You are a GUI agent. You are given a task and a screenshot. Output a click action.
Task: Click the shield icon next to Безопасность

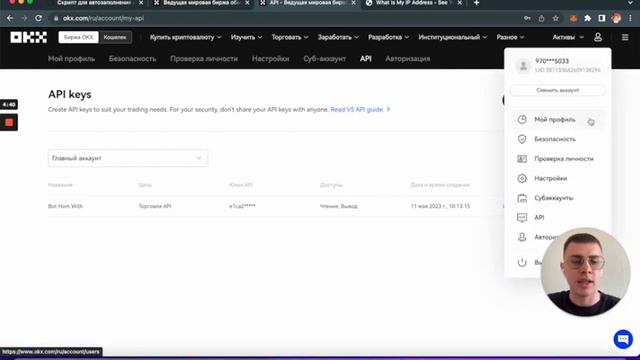point(522,139)
